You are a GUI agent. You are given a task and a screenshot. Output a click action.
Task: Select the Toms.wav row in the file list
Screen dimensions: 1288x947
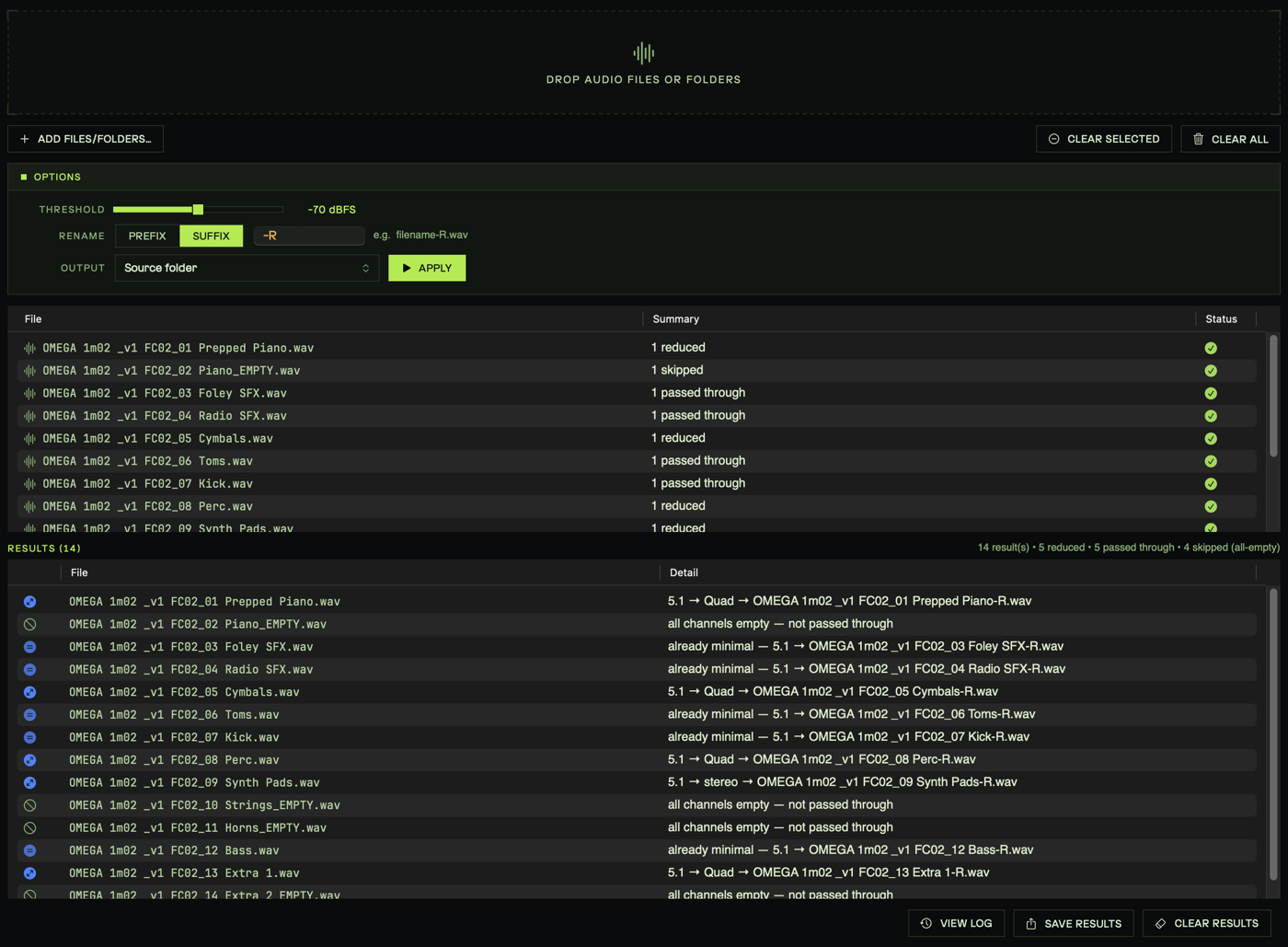pyautogui.click(x=637, y=461)
